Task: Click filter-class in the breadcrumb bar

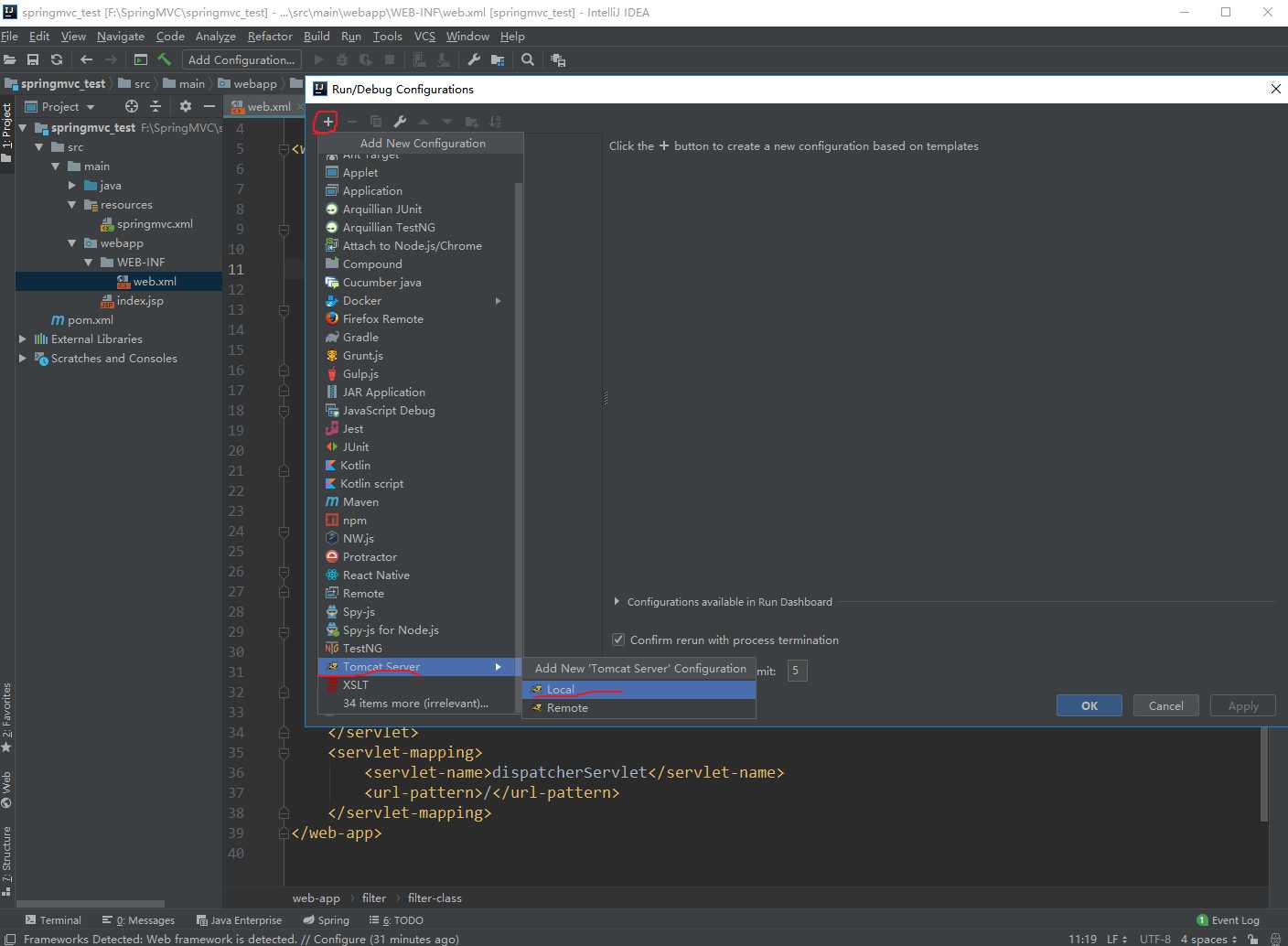Action: [435, 898]
